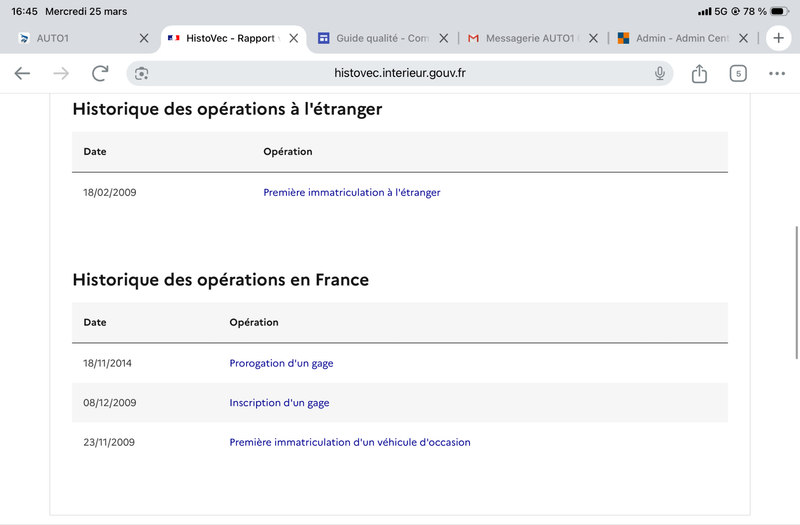Open the share sheet icon
The height and width of the screenshot is (525, 800).
699,73
